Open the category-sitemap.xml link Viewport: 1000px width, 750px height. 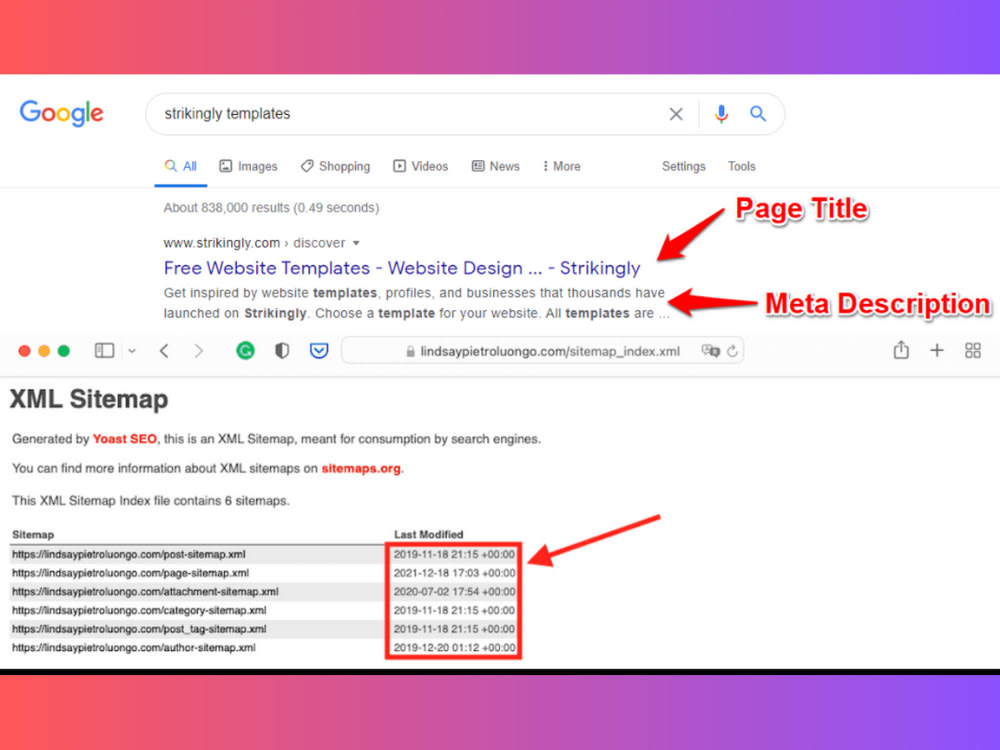(x=139, y=610)
